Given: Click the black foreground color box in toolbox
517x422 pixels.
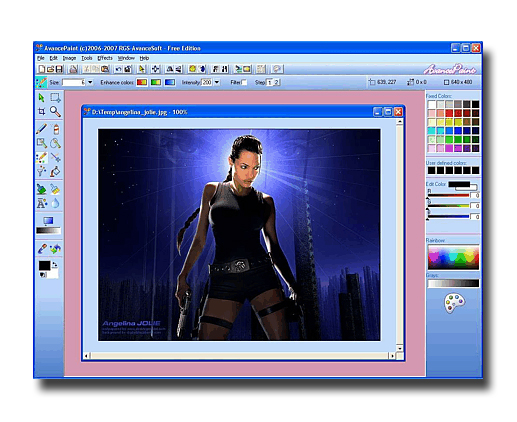Looking at the screenshot, I should [x=44, y=266].
